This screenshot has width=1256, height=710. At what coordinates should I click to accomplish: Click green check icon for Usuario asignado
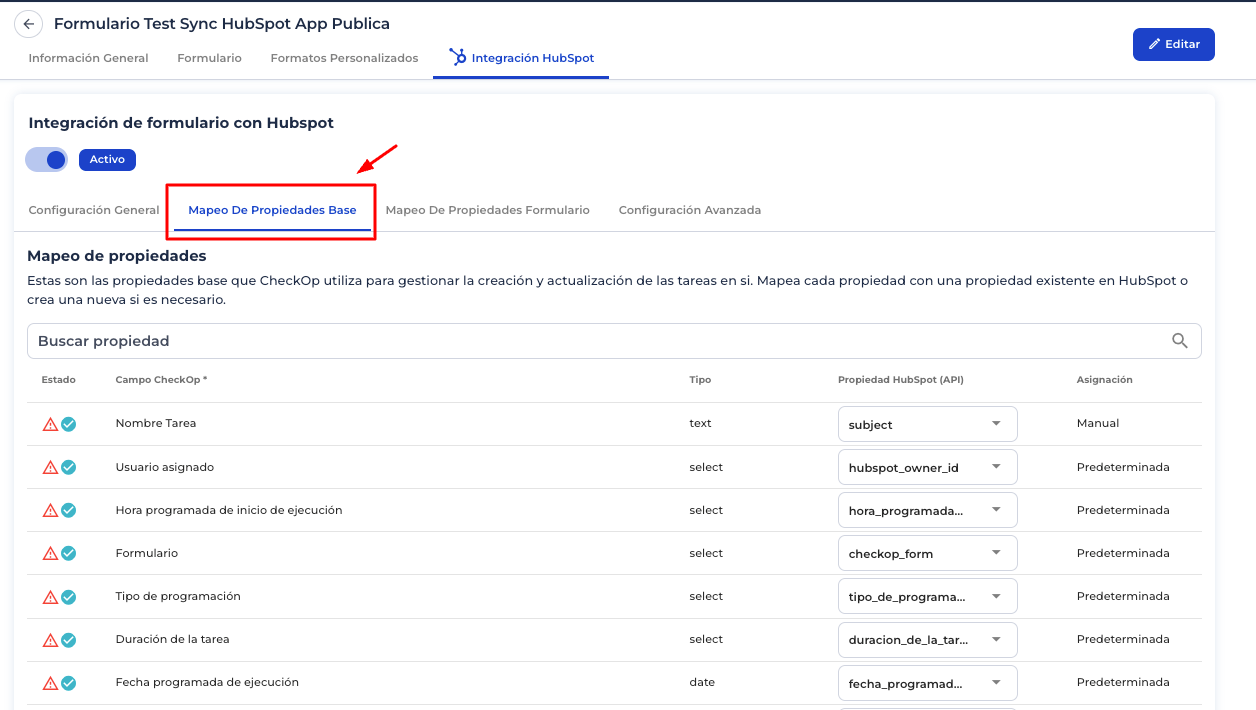tap(68, 467)
